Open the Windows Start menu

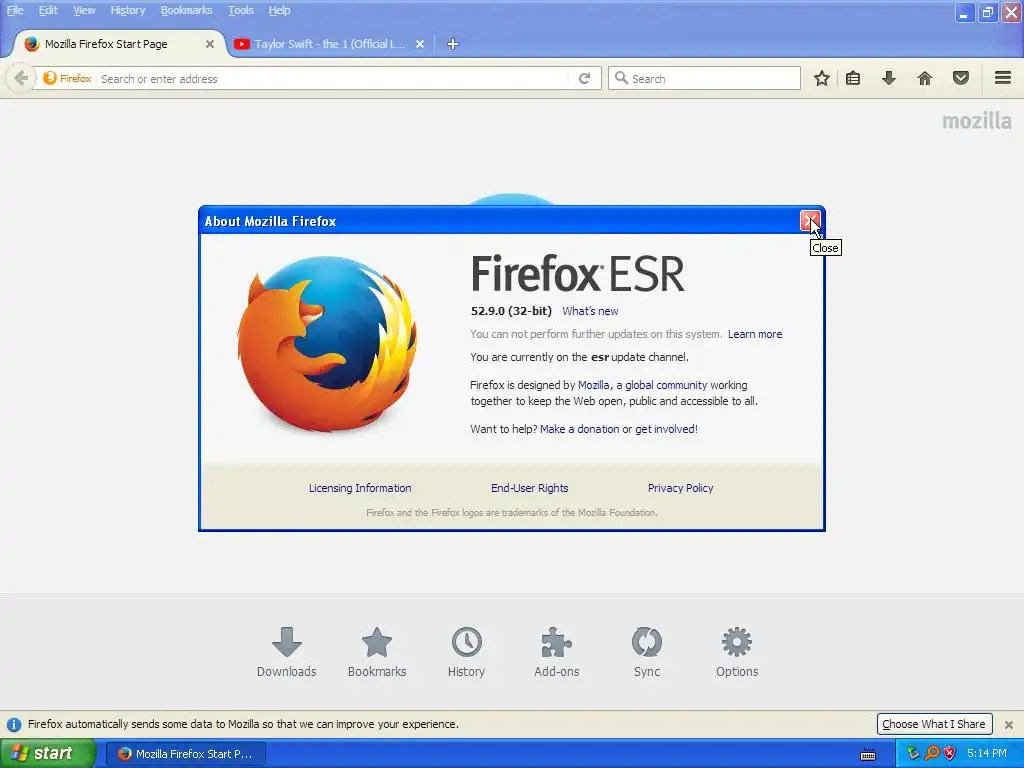click(48, 754)
